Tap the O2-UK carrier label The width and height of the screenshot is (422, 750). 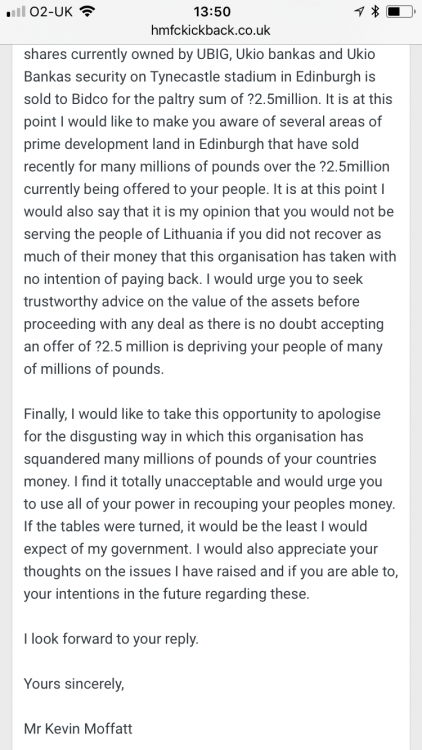click(x=51, y=11)
